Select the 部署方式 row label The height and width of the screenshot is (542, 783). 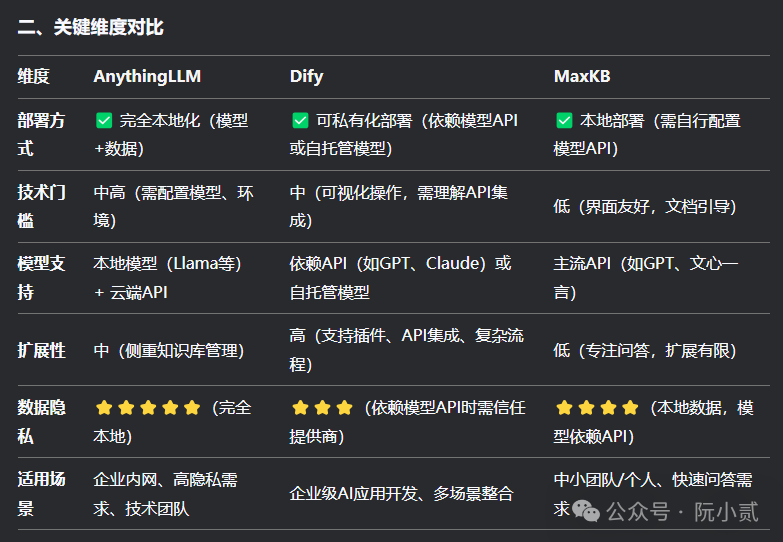41,134
